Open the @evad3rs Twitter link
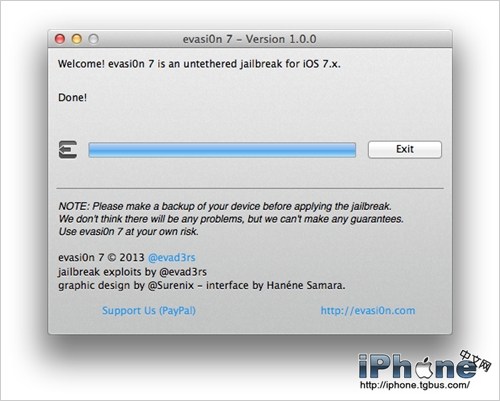 coord(172,257)
